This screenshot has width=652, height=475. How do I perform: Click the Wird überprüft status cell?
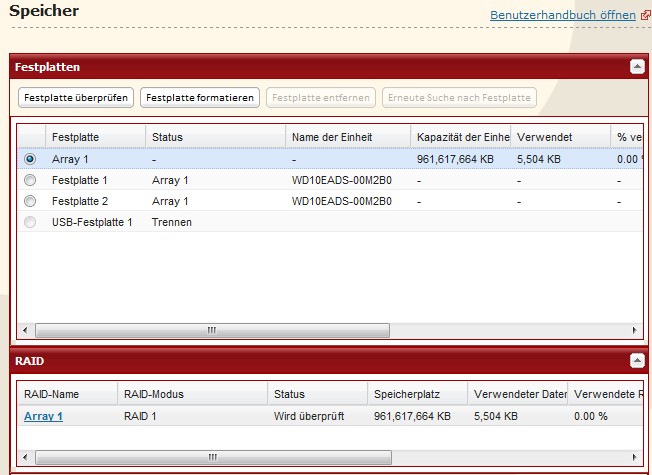[309, 416]
